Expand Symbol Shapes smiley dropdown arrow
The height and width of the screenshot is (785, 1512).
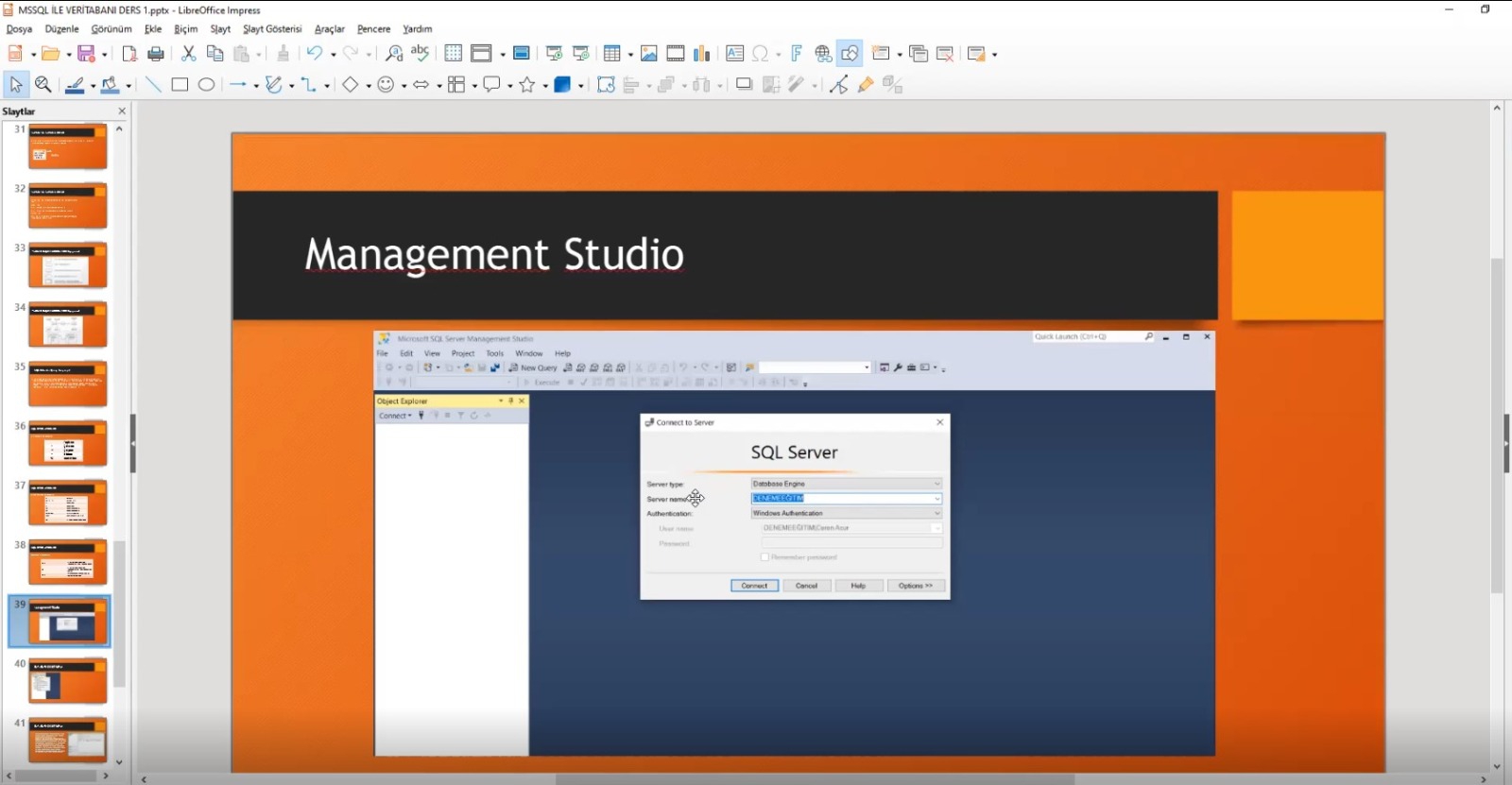pos(404,86)
